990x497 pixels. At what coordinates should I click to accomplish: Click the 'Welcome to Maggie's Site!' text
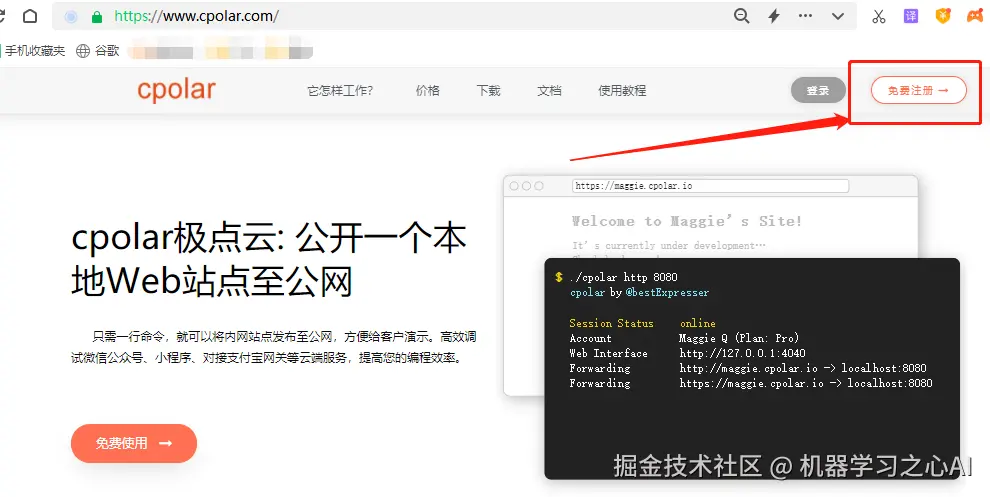[687, 221]
